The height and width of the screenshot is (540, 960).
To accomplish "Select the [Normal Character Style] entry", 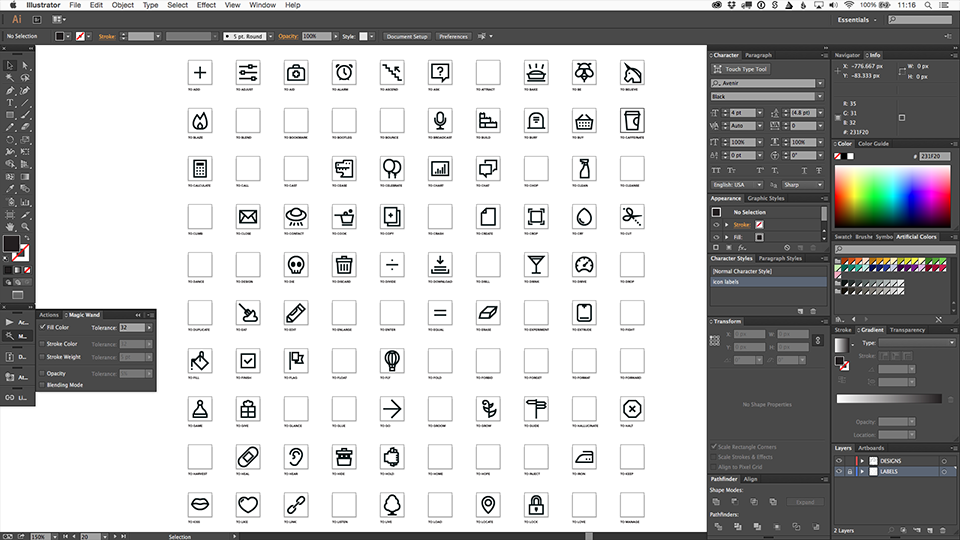I will [x=768, y=271].
